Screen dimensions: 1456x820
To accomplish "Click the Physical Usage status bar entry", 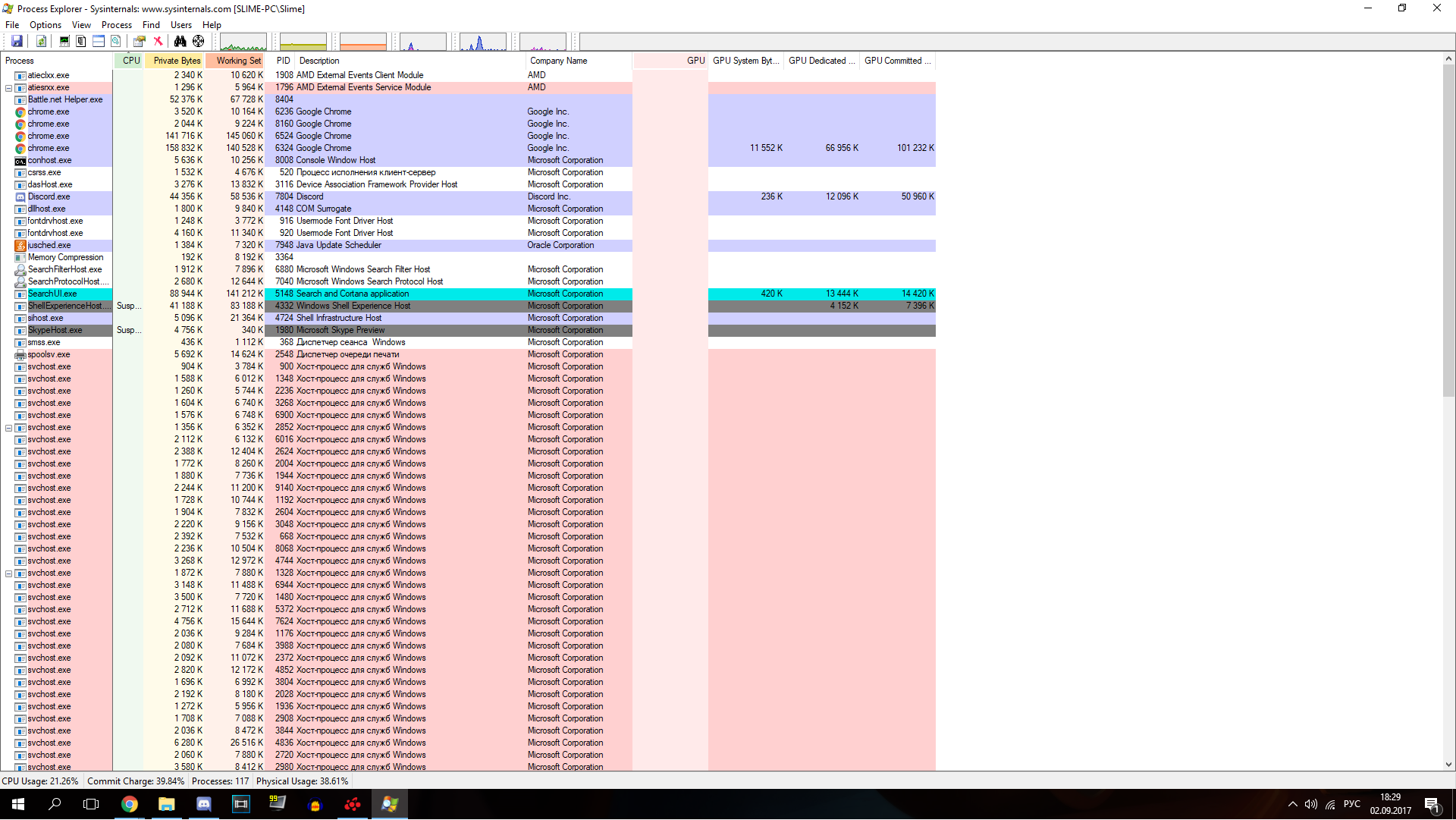I will coord(303,781).
